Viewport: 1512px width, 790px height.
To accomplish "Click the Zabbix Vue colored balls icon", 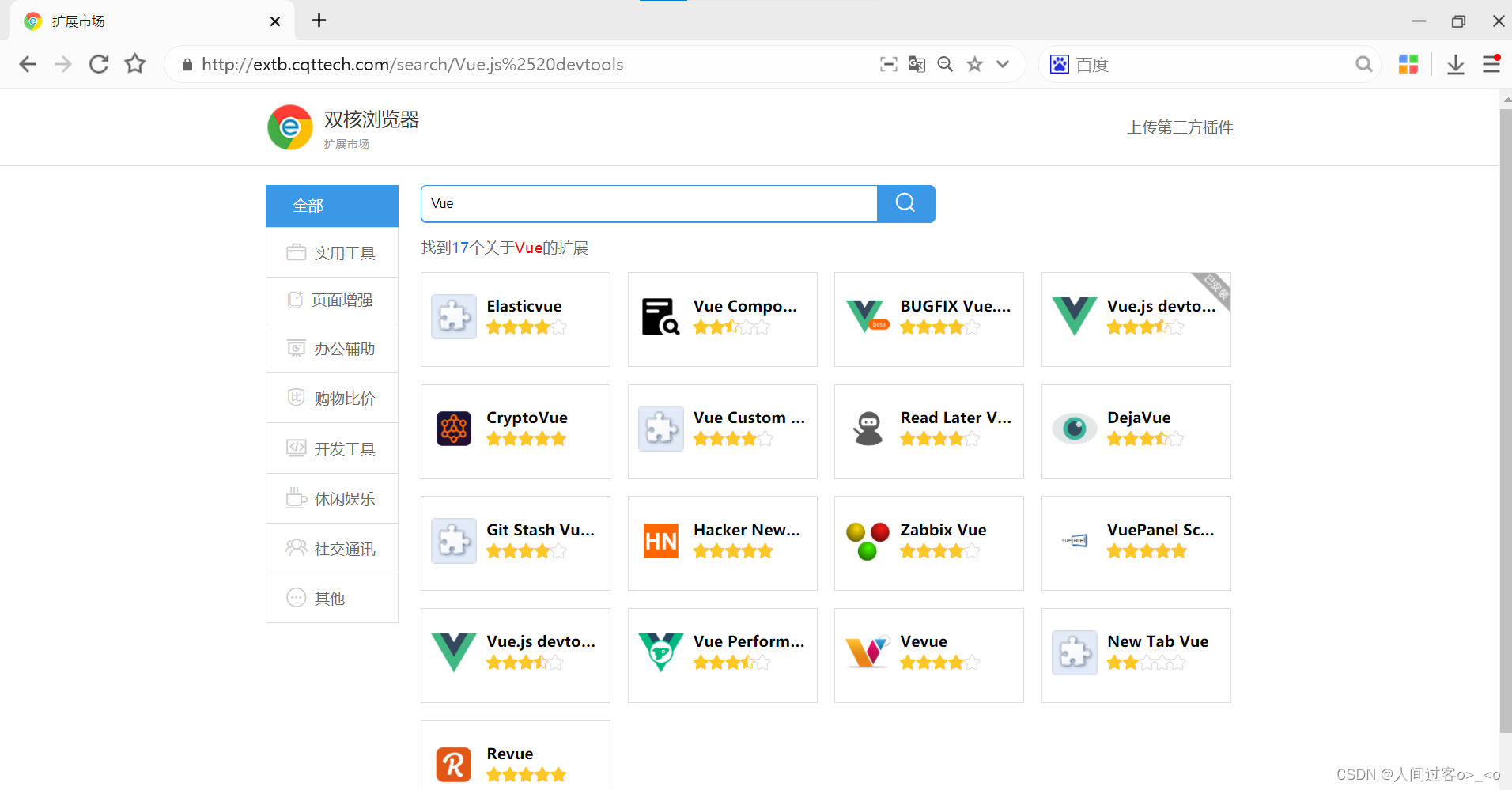I will point(868,541).
